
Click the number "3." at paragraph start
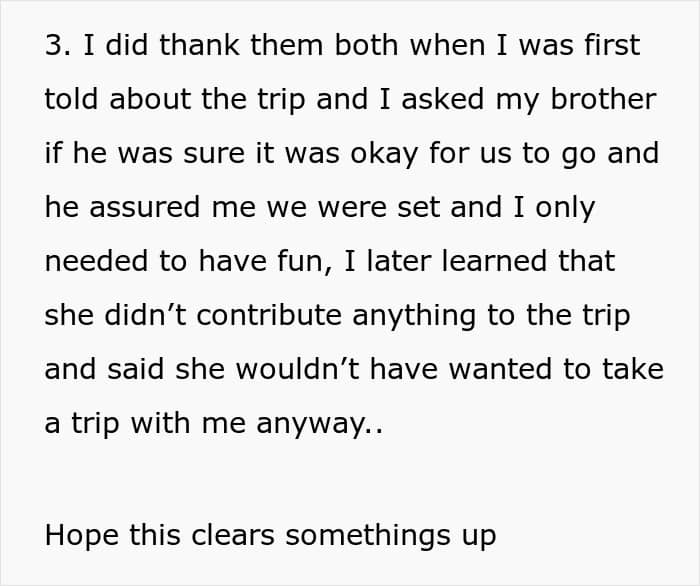(x=58, y=46)
